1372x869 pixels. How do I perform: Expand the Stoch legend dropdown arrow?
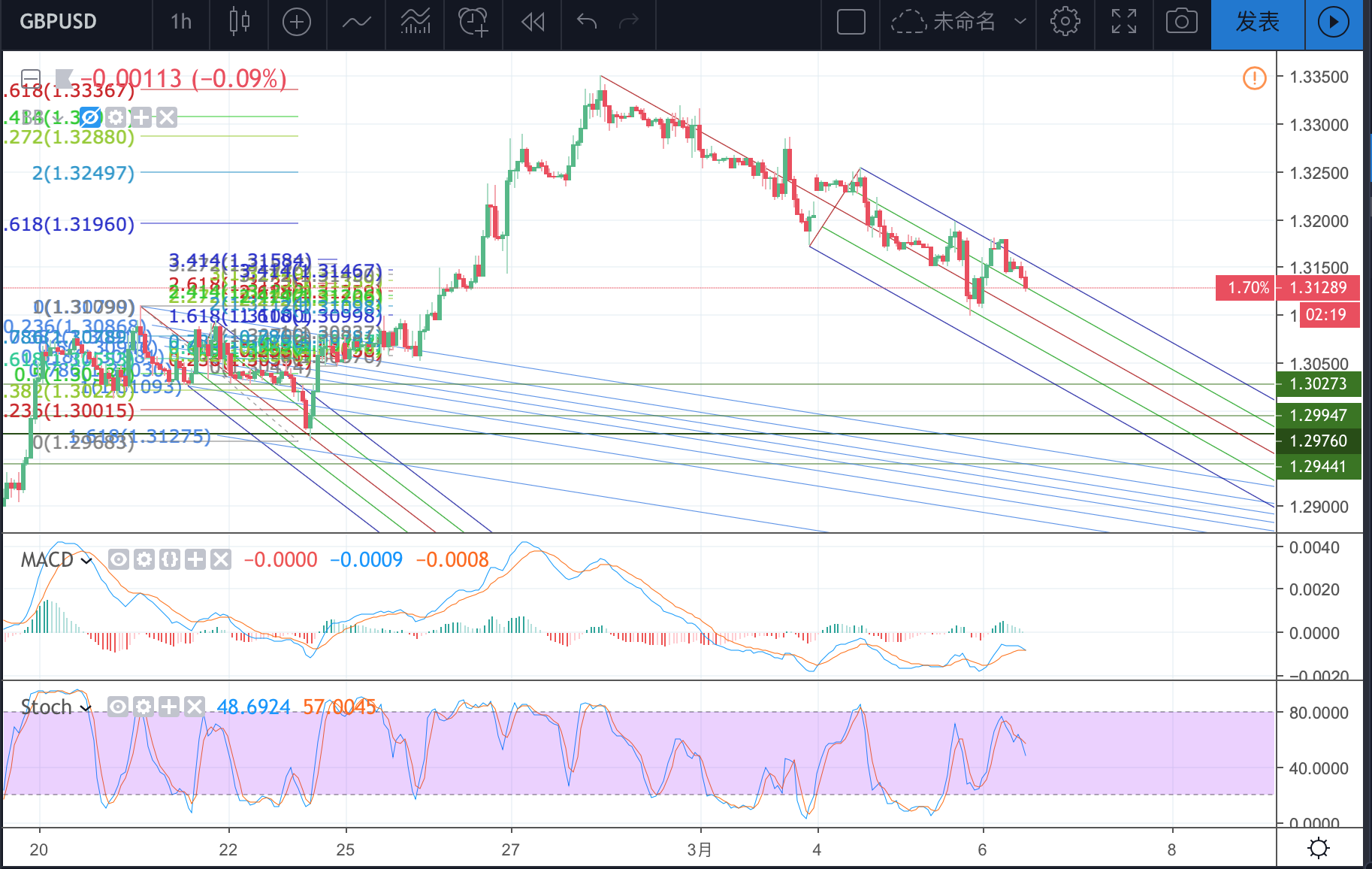(85, 707)
